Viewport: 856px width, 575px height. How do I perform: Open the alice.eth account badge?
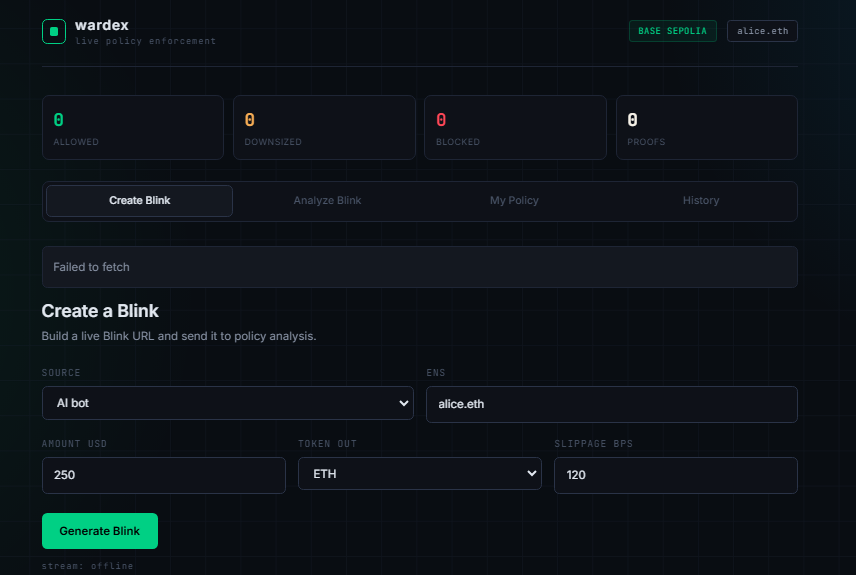point(762,31)
